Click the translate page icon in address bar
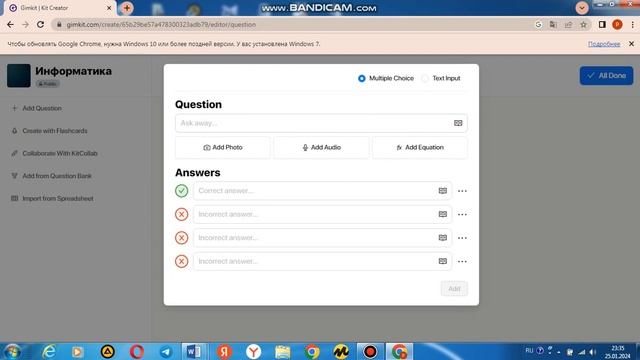The height and width of the screenshot is (360, 640). tap(553, 24)
